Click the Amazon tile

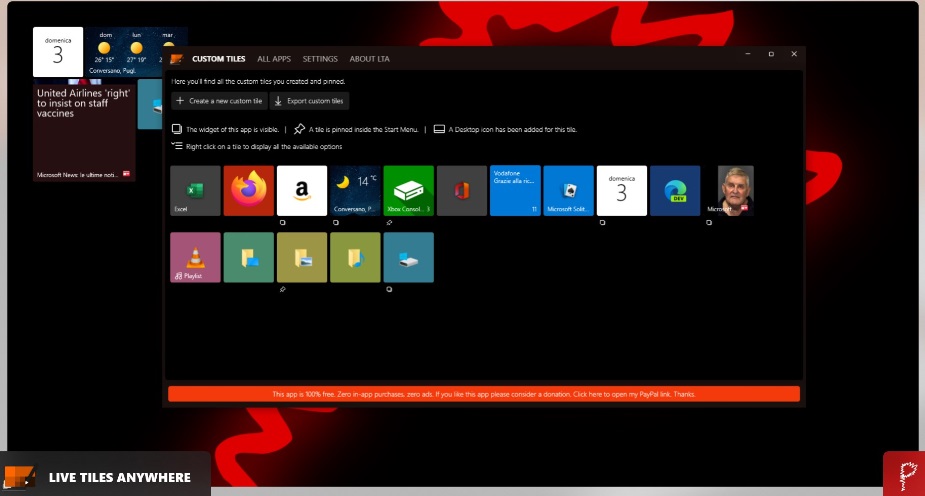302,190
